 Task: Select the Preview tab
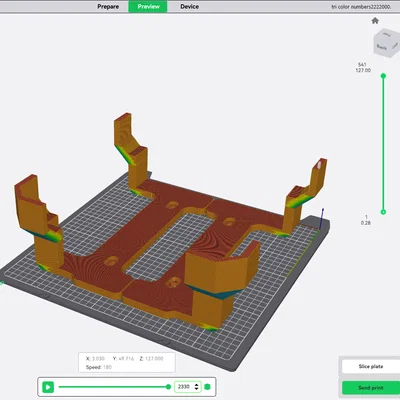click(x=148, y=6)
